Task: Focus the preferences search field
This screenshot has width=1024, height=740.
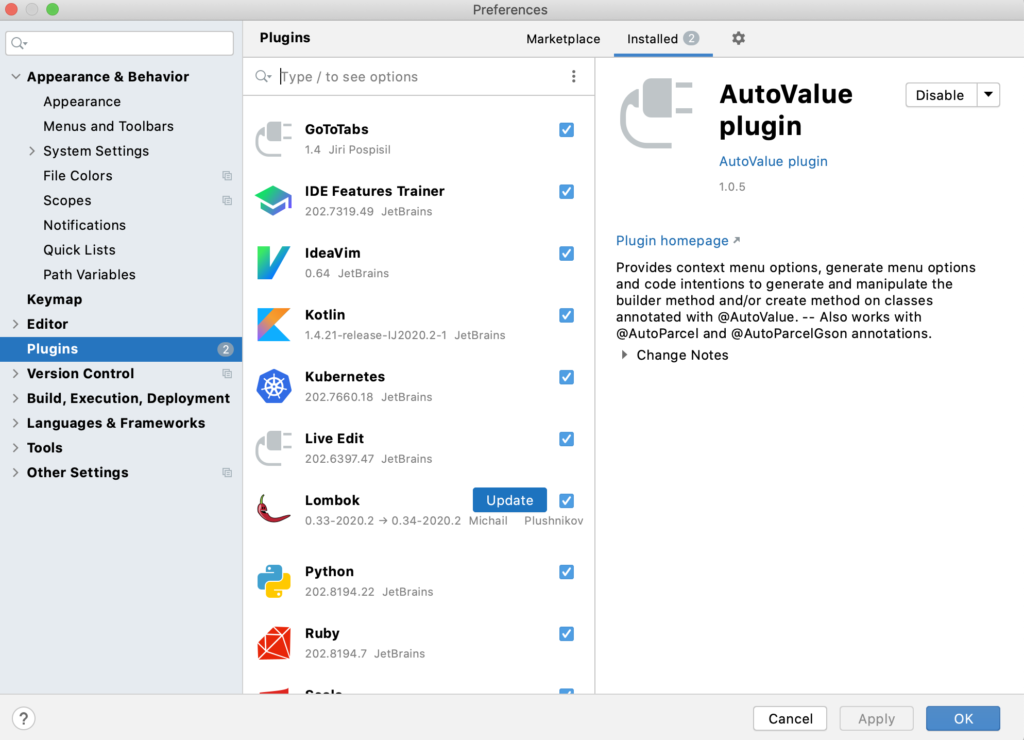Action: 120,43
